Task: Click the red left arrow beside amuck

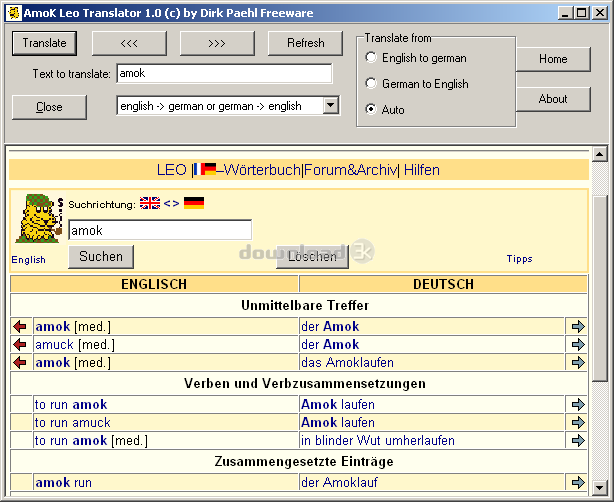Action: tap(20, 345)
